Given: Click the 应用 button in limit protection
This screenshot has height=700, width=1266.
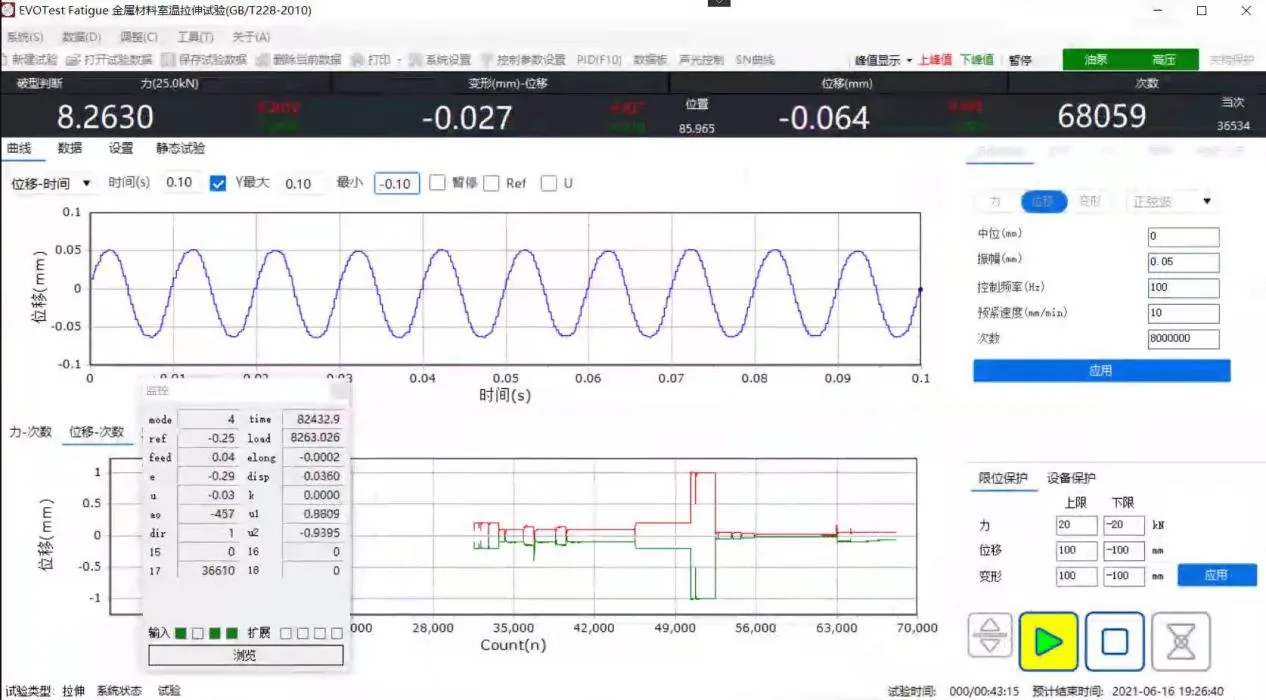Looking at the screenshot, I should (x=1216, y=575).
